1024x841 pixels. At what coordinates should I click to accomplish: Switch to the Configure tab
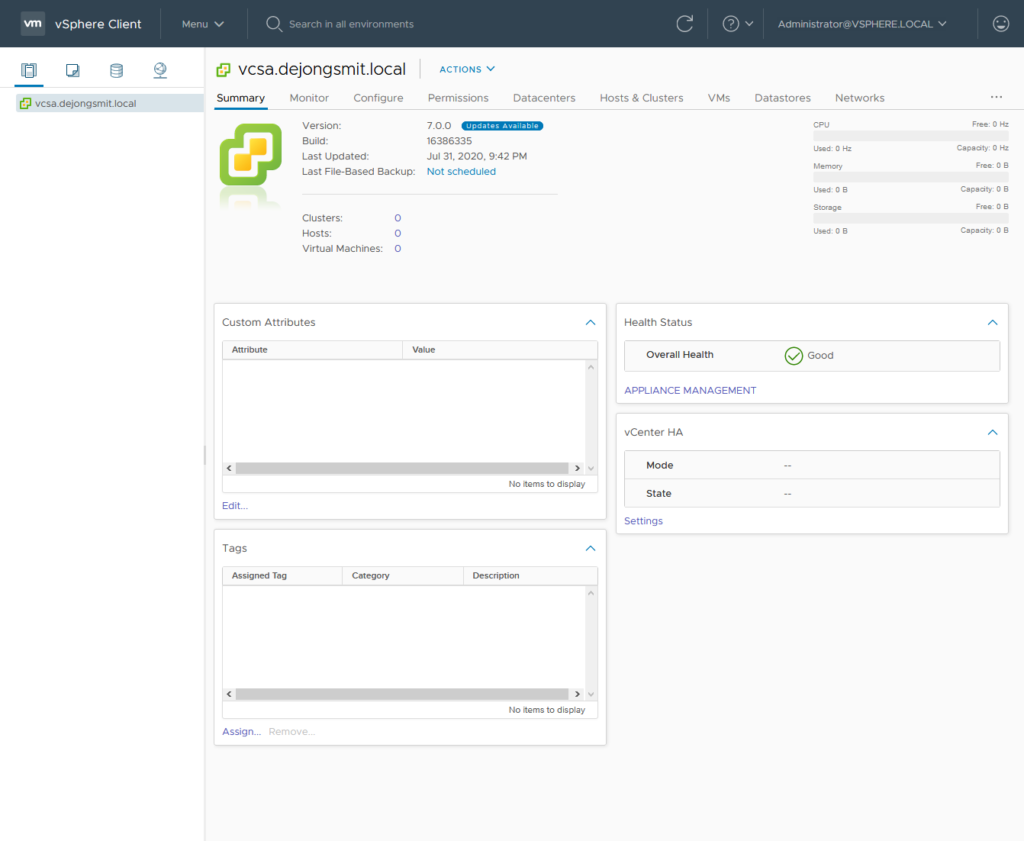click(378, 98)
